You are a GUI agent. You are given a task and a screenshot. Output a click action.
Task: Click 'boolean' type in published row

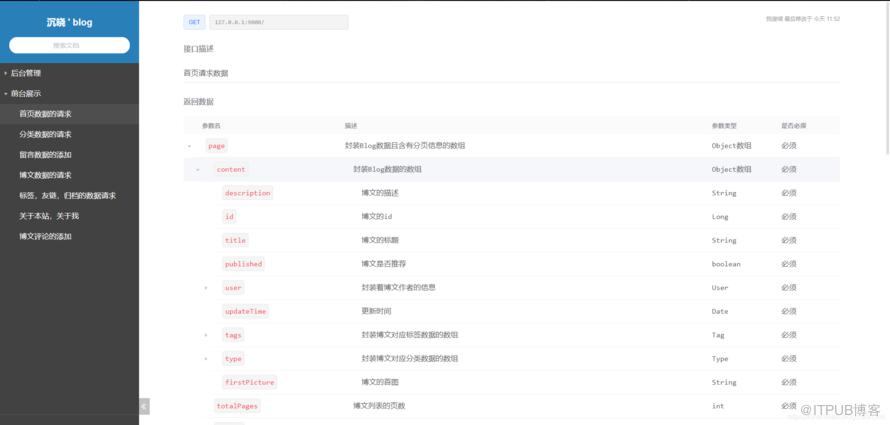(726, 264)
